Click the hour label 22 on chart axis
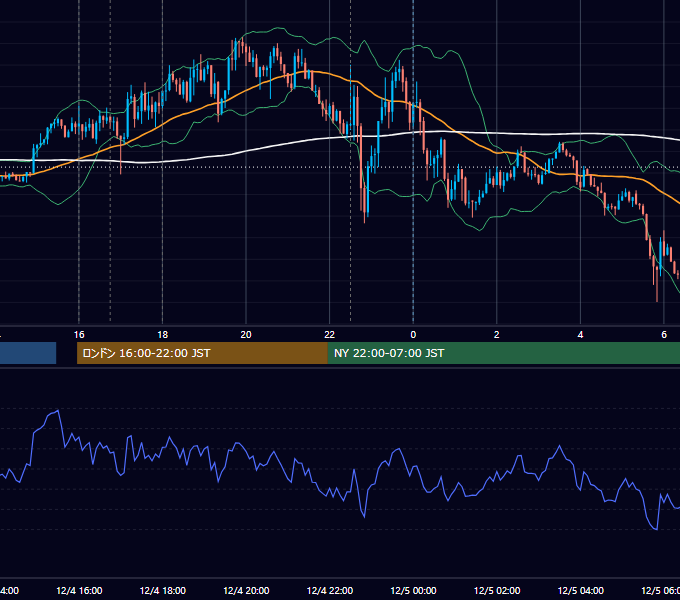Viewport: 680px width, 600px height. click(x=330, y=335)
